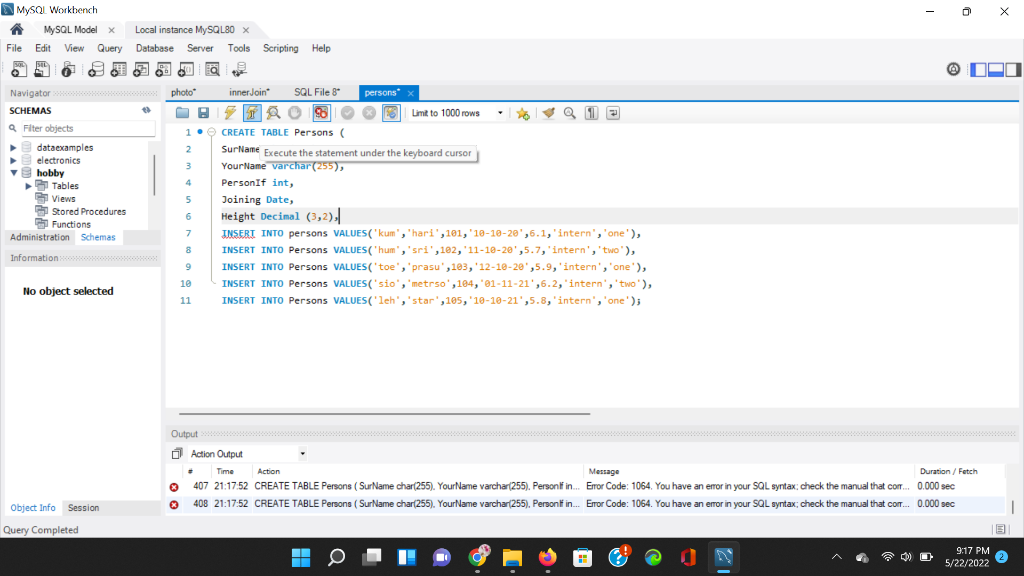Open the Object Info tab
The height and width of the screenshot is (576, 1024).
click(x=33, y=507)
